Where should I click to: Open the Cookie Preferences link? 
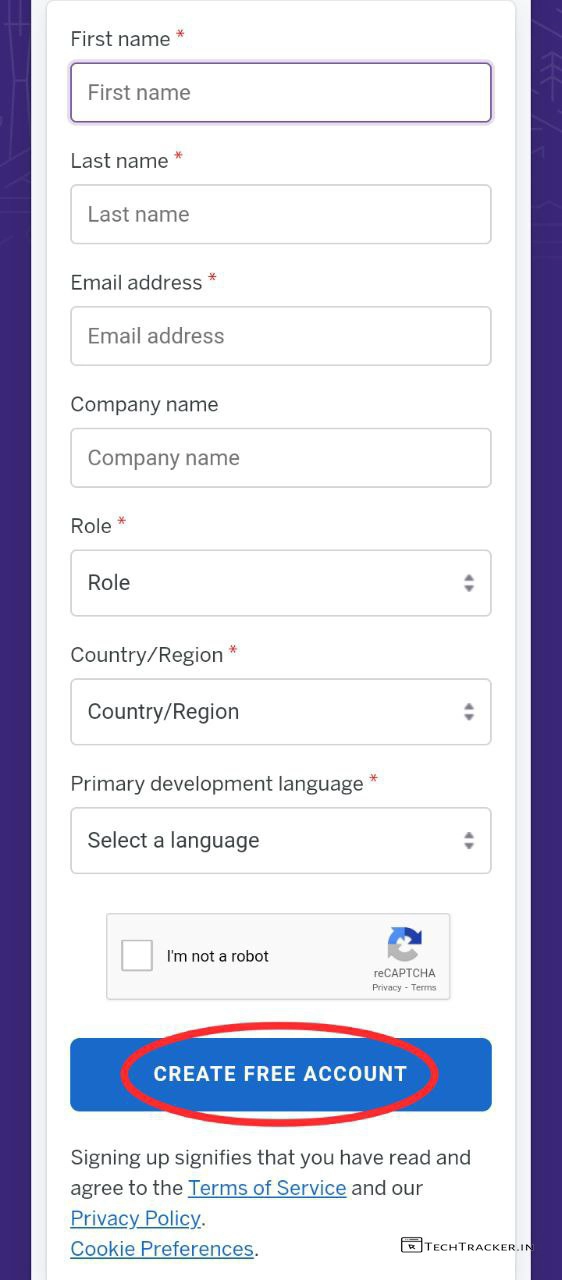162,1249
